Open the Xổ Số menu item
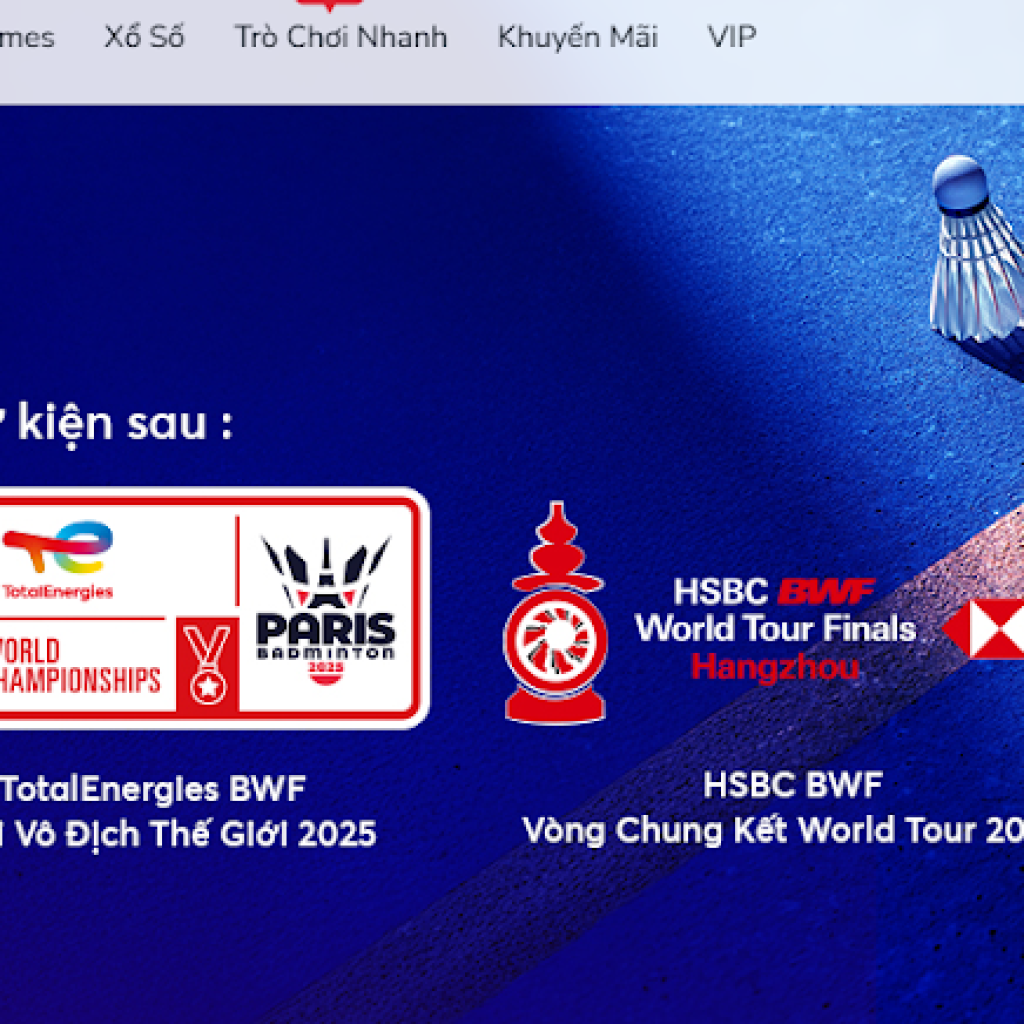This screenshot has width=1024, height=1024. pos(144,37)
